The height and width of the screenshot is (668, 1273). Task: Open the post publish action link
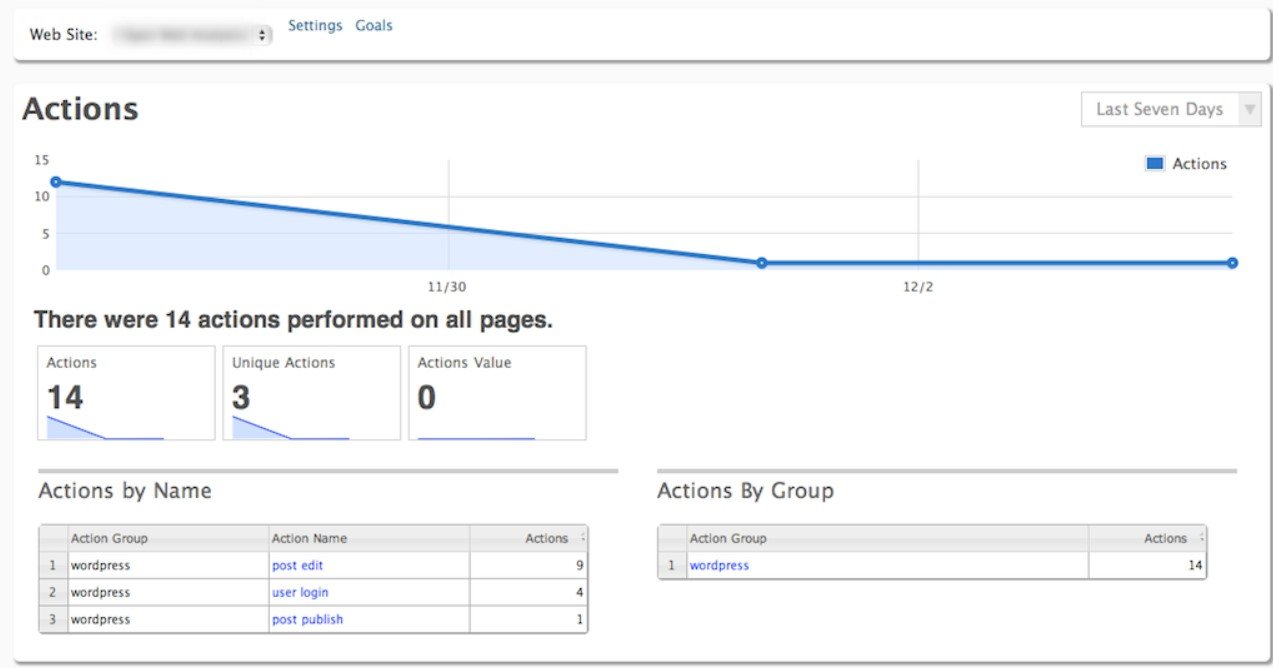307,620
